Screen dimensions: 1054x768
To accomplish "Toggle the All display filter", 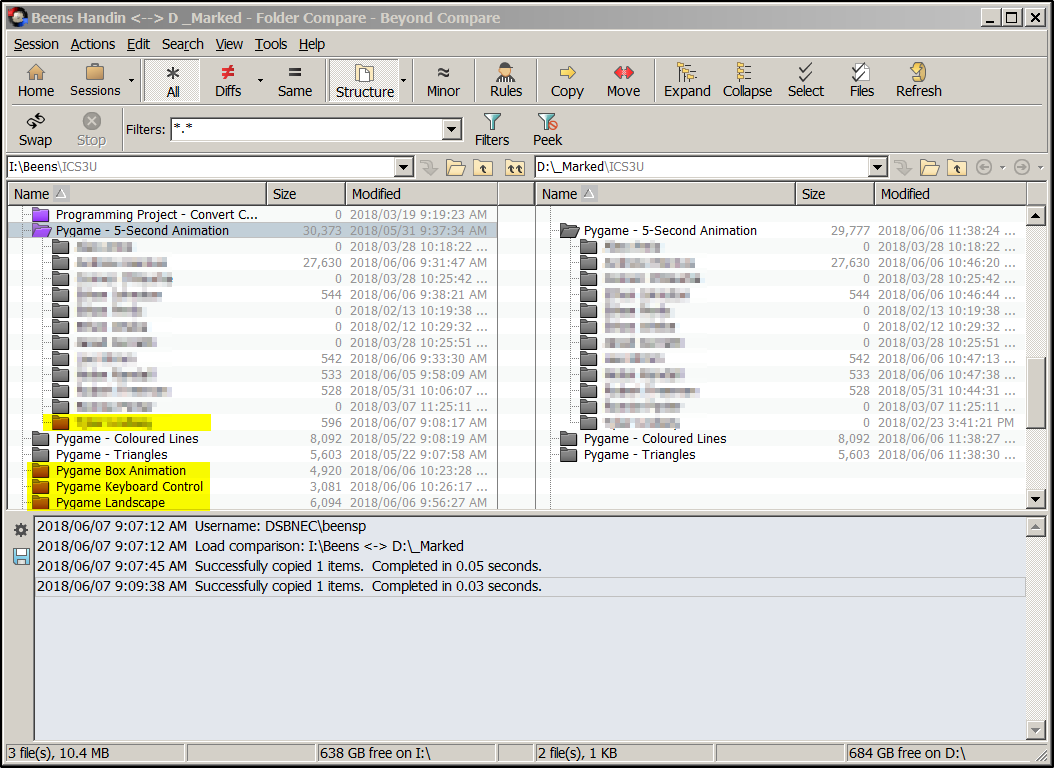I will (x=173, y=81).
